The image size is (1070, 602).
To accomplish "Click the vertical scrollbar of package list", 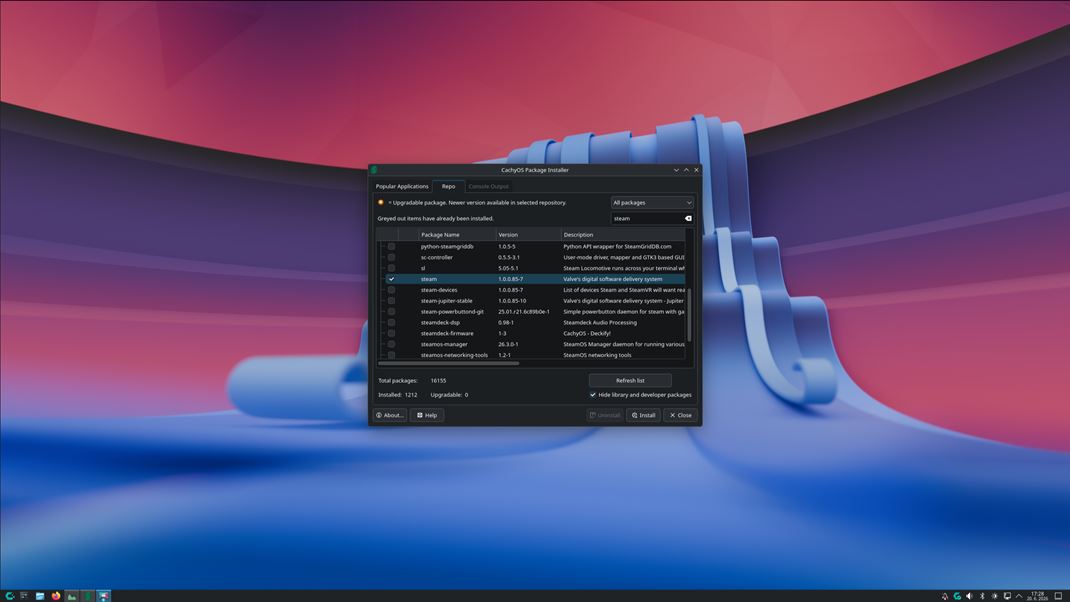I will pyautogui.click(x=689, y=314).
